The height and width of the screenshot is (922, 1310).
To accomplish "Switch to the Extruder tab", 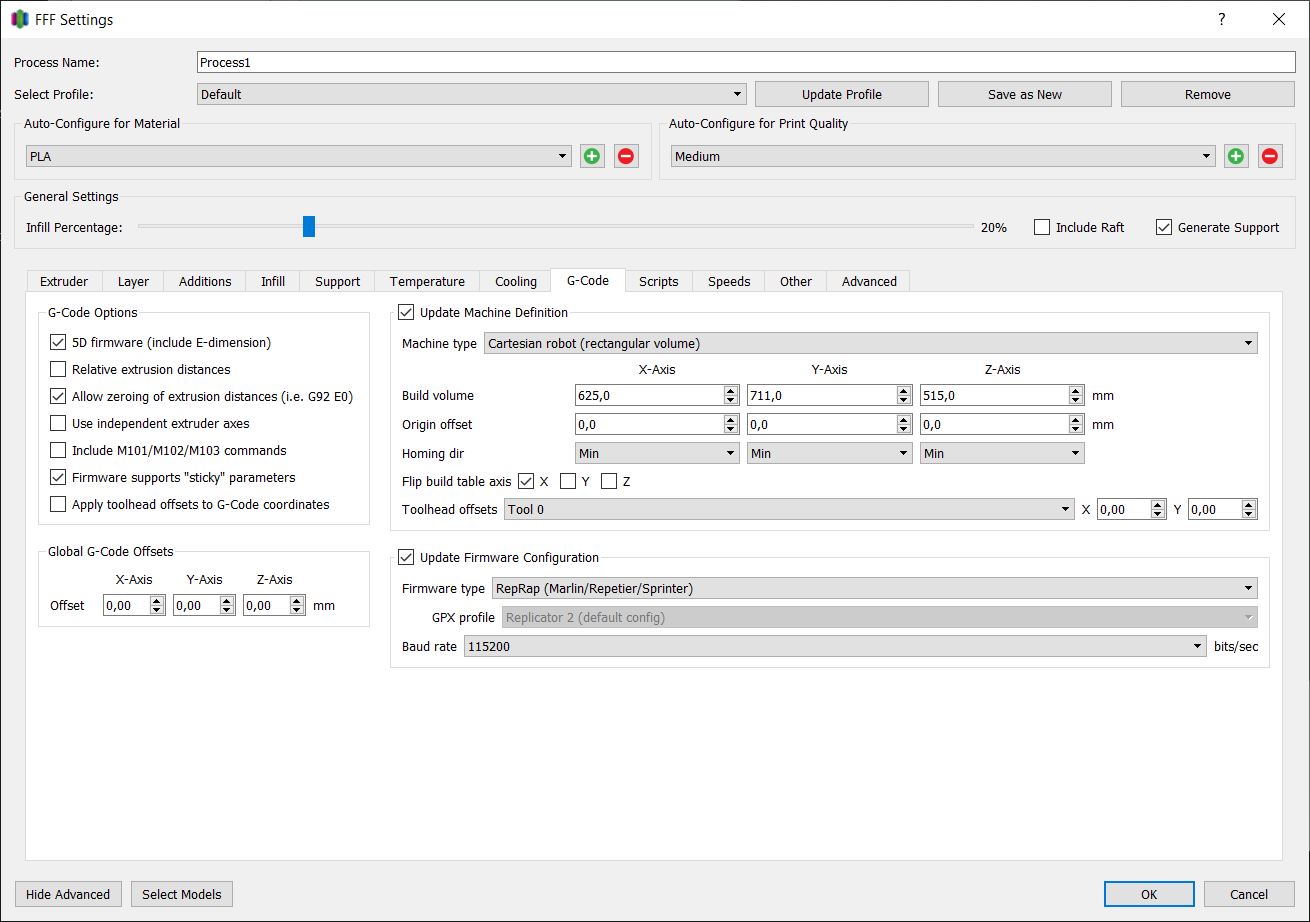I will click(64, 281).
